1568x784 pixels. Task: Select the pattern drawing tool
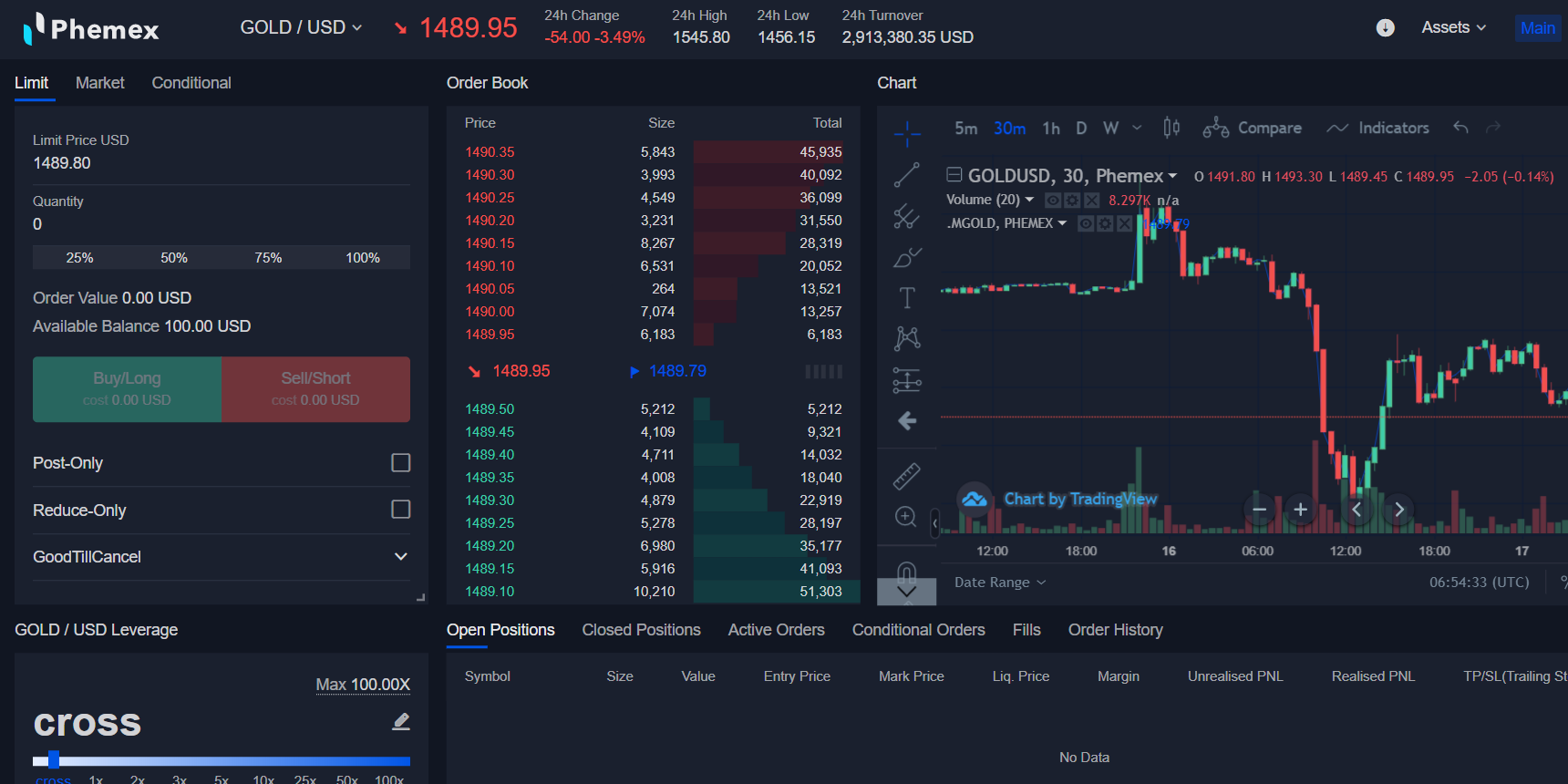[x=907, y=339]
